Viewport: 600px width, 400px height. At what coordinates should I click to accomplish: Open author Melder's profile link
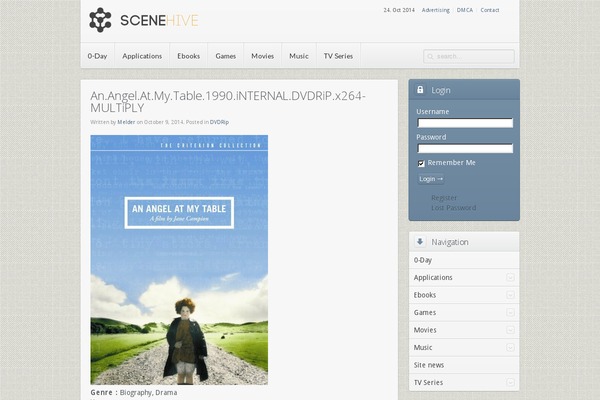pyautogui.click(x=126, y=122)
